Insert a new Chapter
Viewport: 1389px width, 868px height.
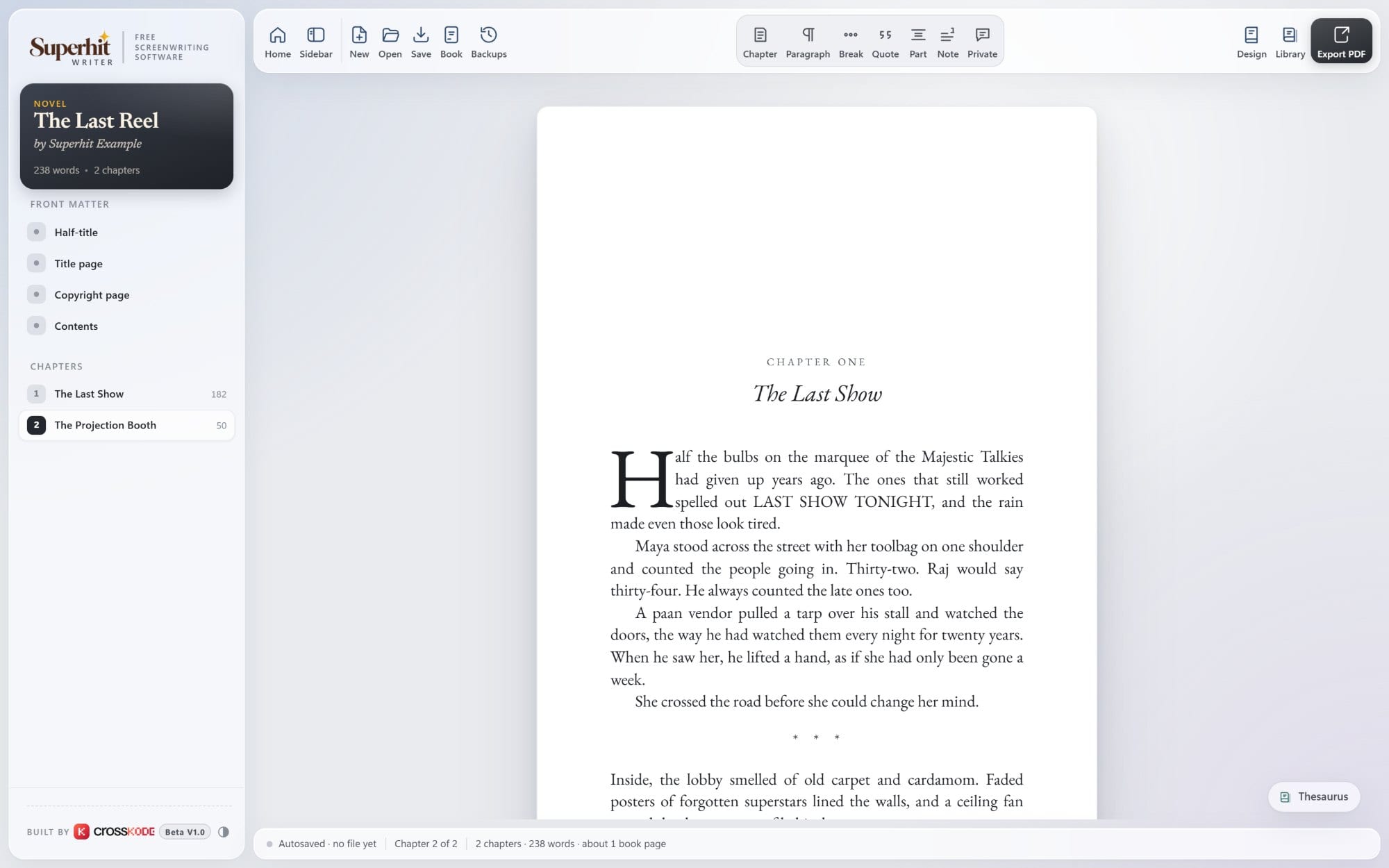point(760,42)
